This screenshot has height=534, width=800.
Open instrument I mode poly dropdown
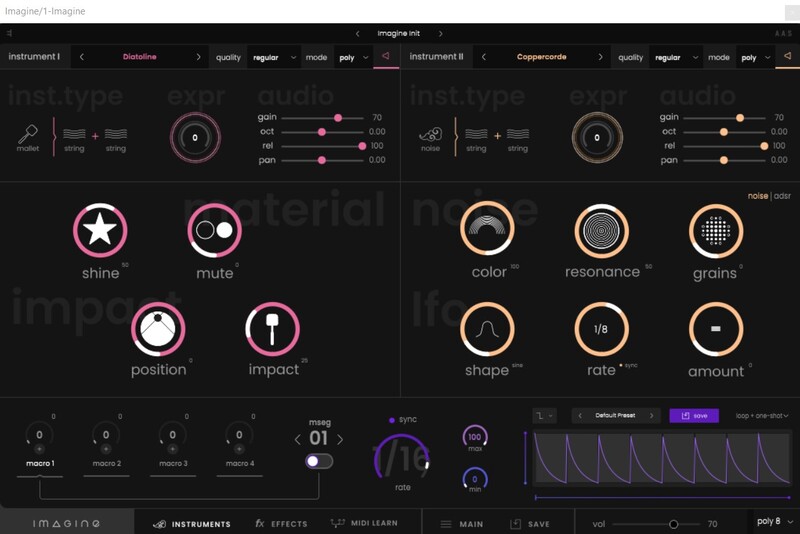[x=354, y=57]
